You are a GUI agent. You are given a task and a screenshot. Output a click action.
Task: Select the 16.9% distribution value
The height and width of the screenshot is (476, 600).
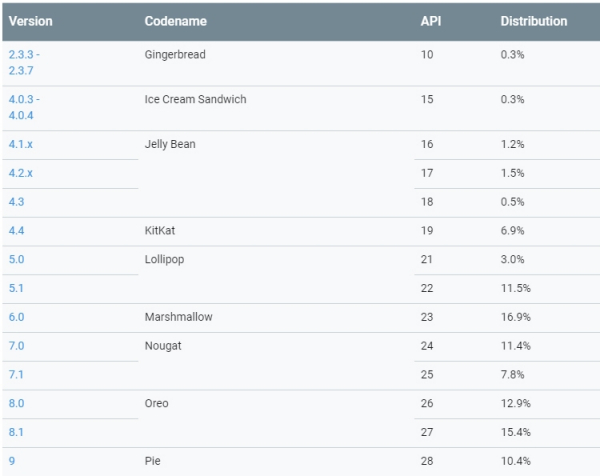(x=515, y=317)
